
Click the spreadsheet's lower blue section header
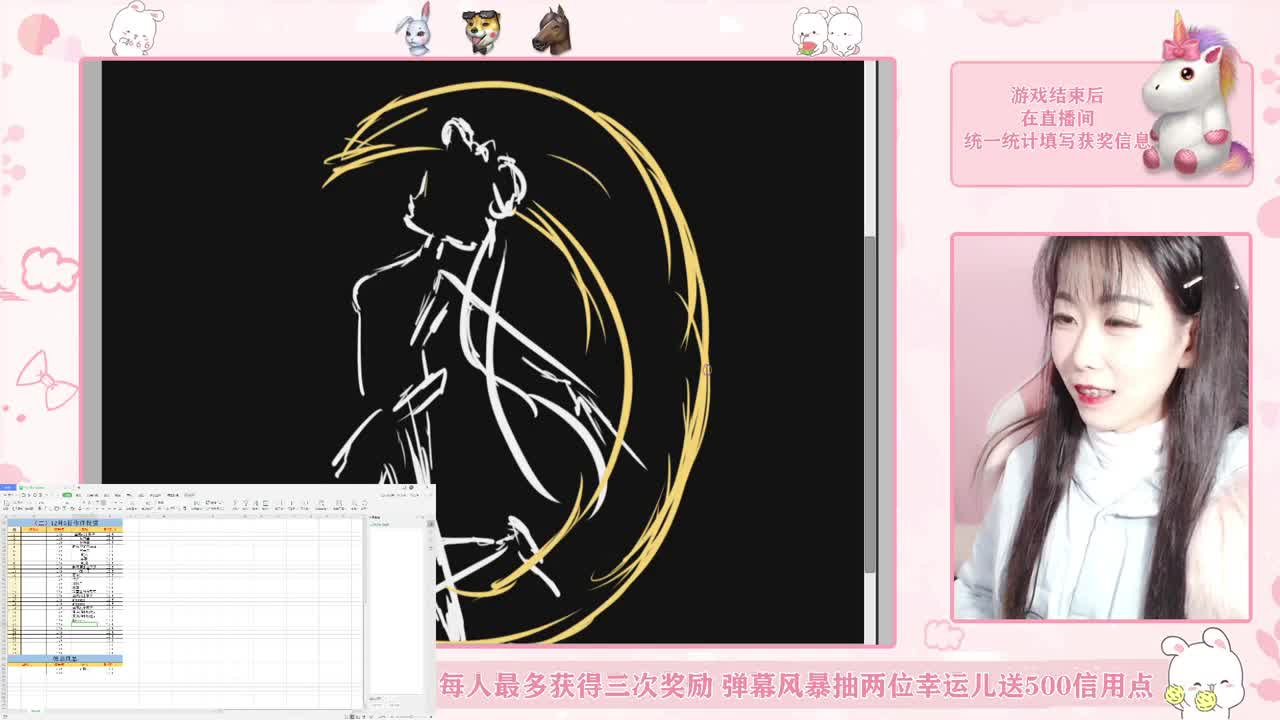tap(65, 659)
